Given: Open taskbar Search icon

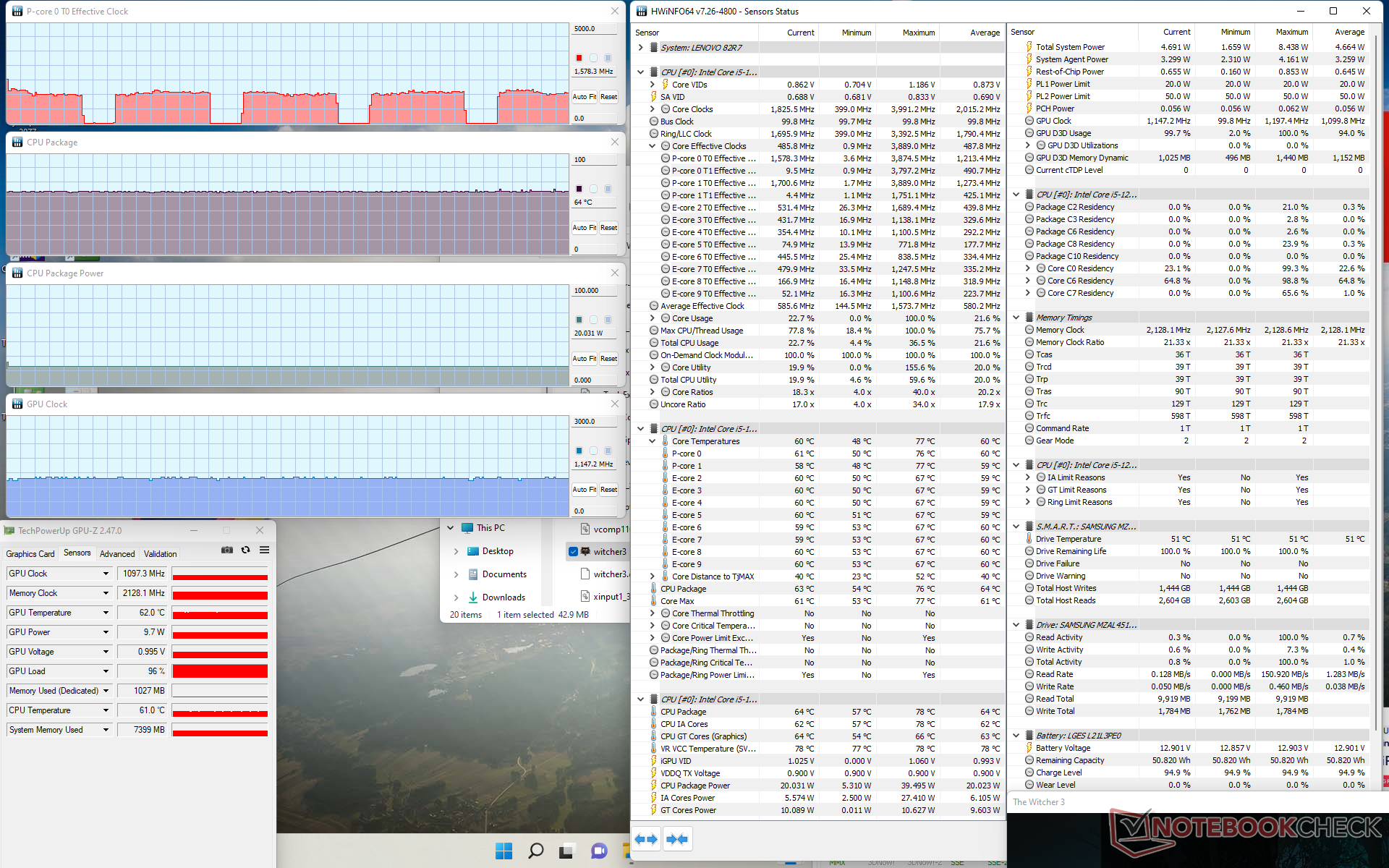Looking at the screenshot, I should tap(535, 851).
